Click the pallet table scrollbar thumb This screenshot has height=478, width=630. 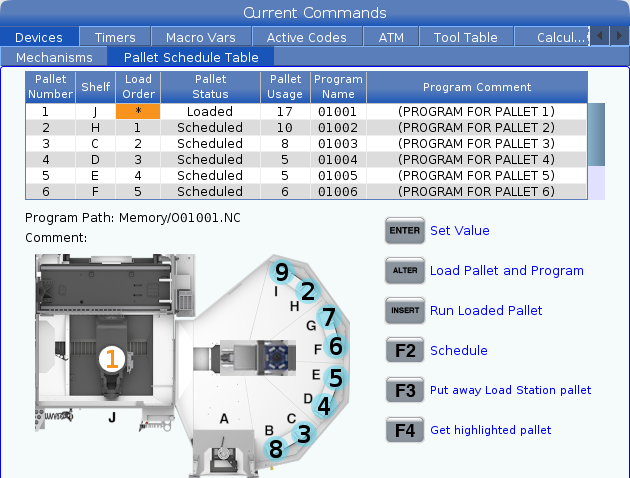(596, 135)
